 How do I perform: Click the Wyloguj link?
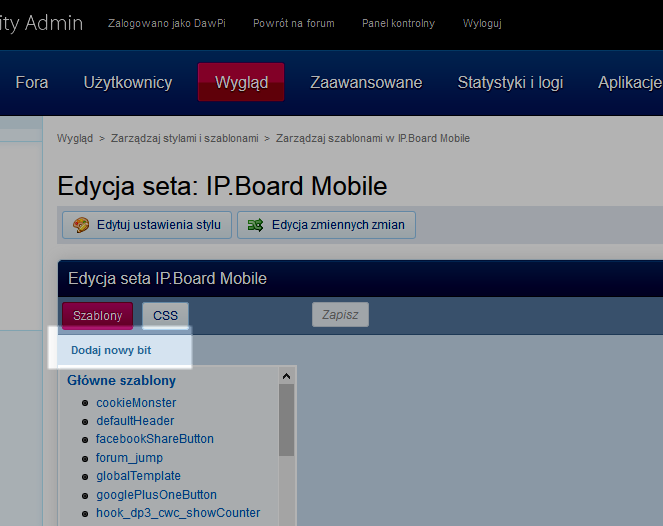[482, 23]
